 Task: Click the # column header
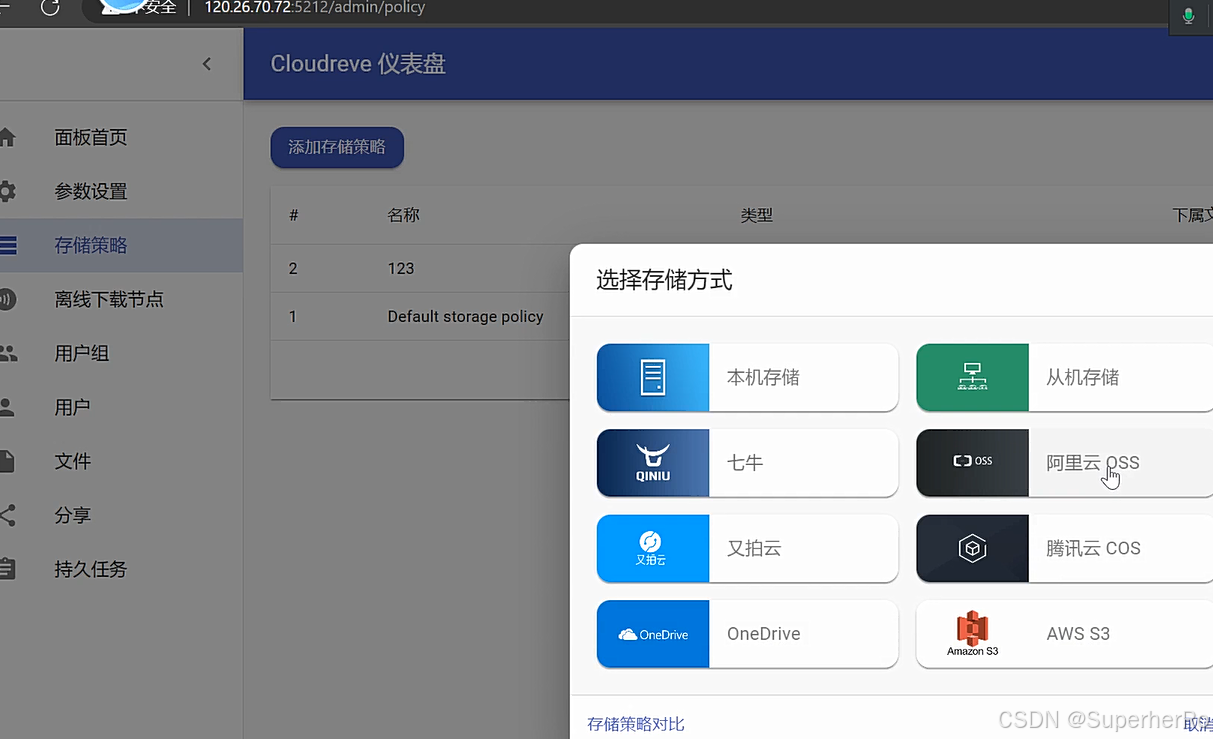293,215
